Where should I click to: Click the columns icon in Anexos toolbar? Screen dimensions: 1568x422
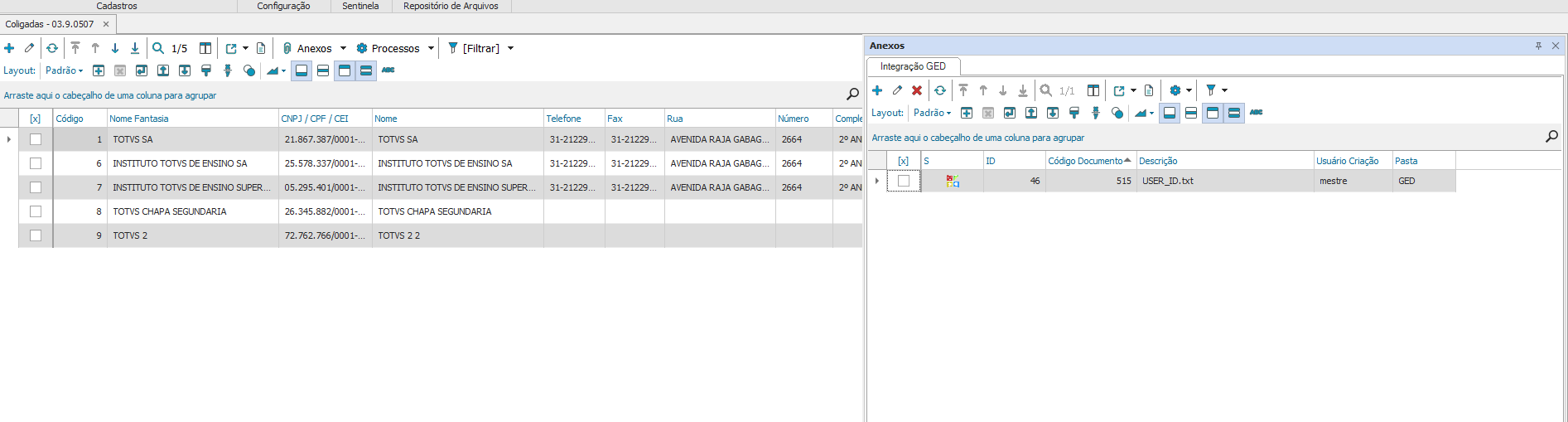(1093, 90)
